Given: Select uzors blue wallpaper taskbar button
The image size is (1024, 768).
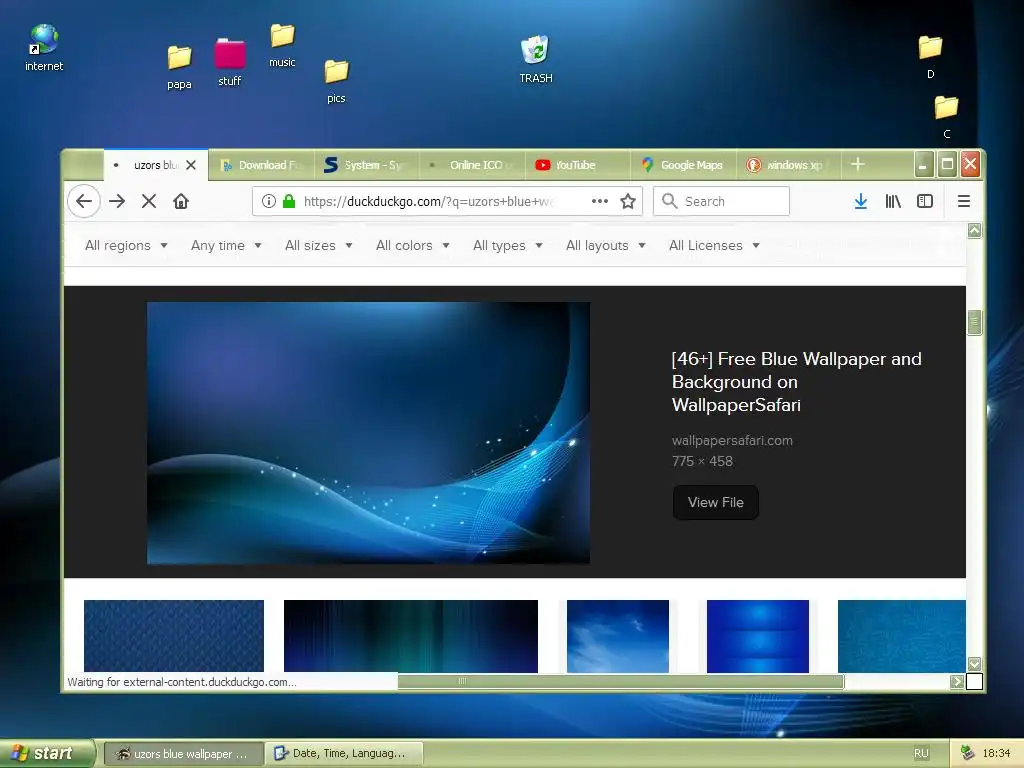Looking at the screenshot, I should (x=184, y=754).
